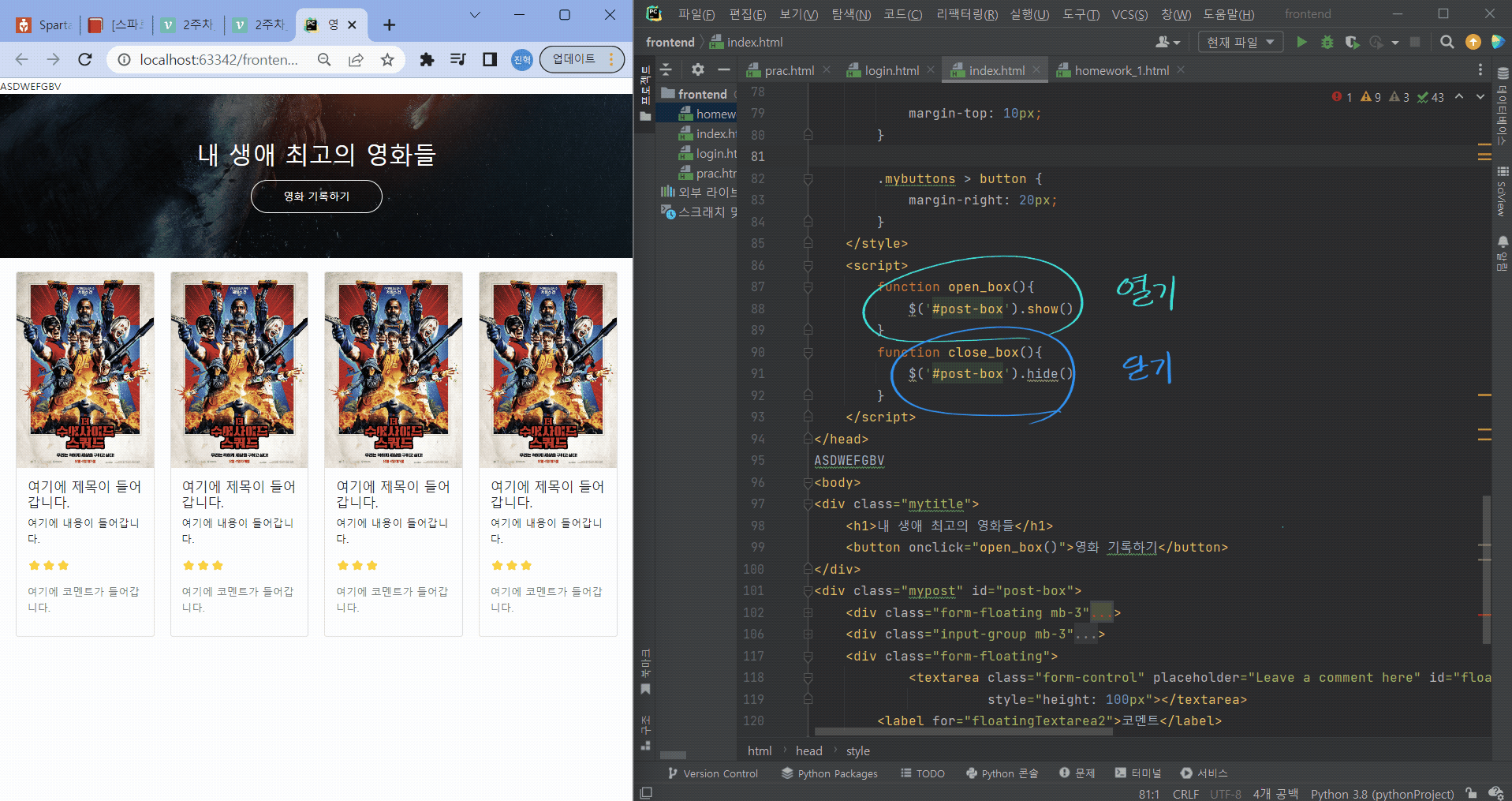
Task: Open the 파일(F) menu
Action: pos(696,14)
